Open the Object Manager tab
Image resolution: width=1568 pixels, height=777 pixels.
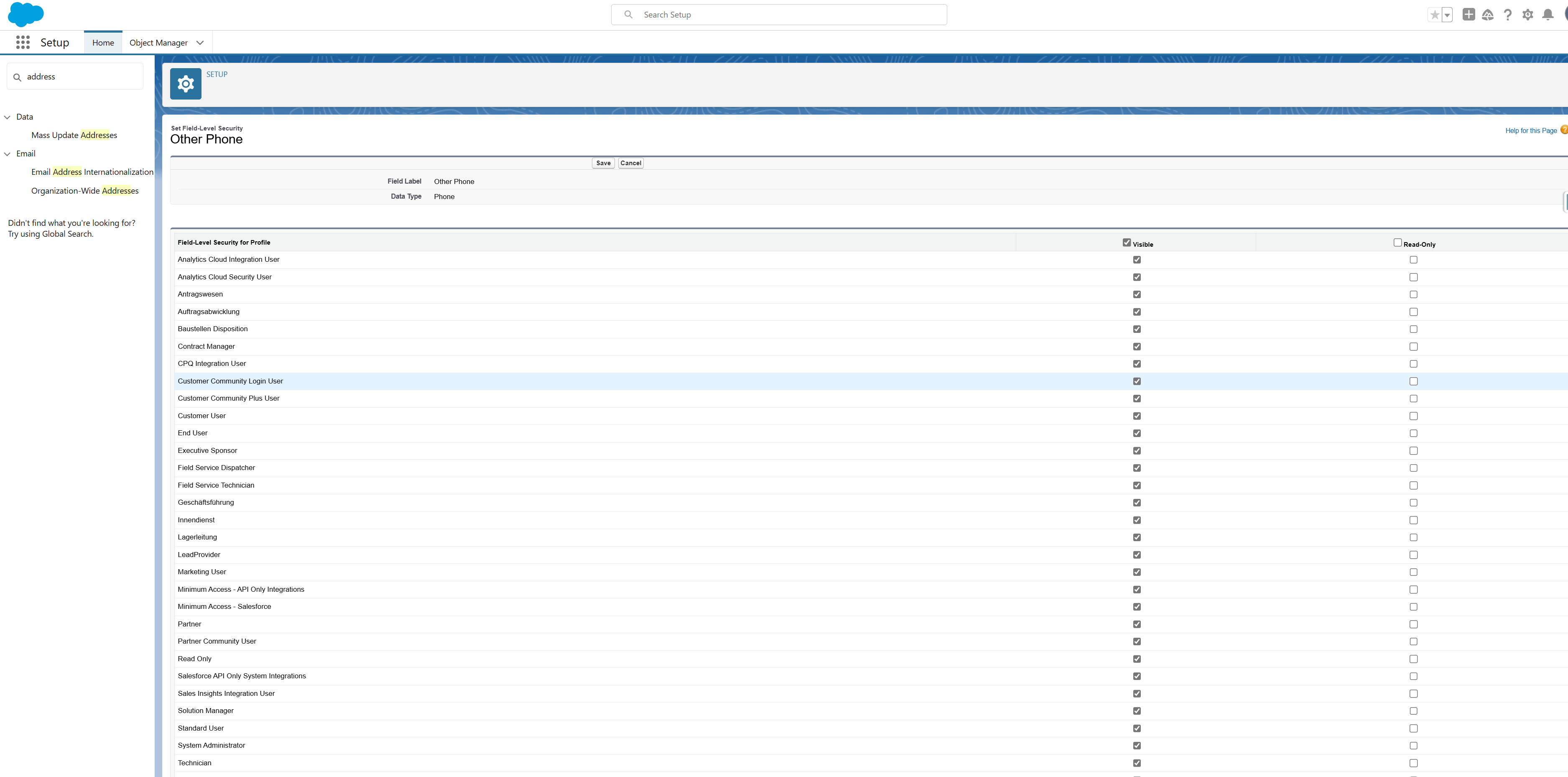158,43
